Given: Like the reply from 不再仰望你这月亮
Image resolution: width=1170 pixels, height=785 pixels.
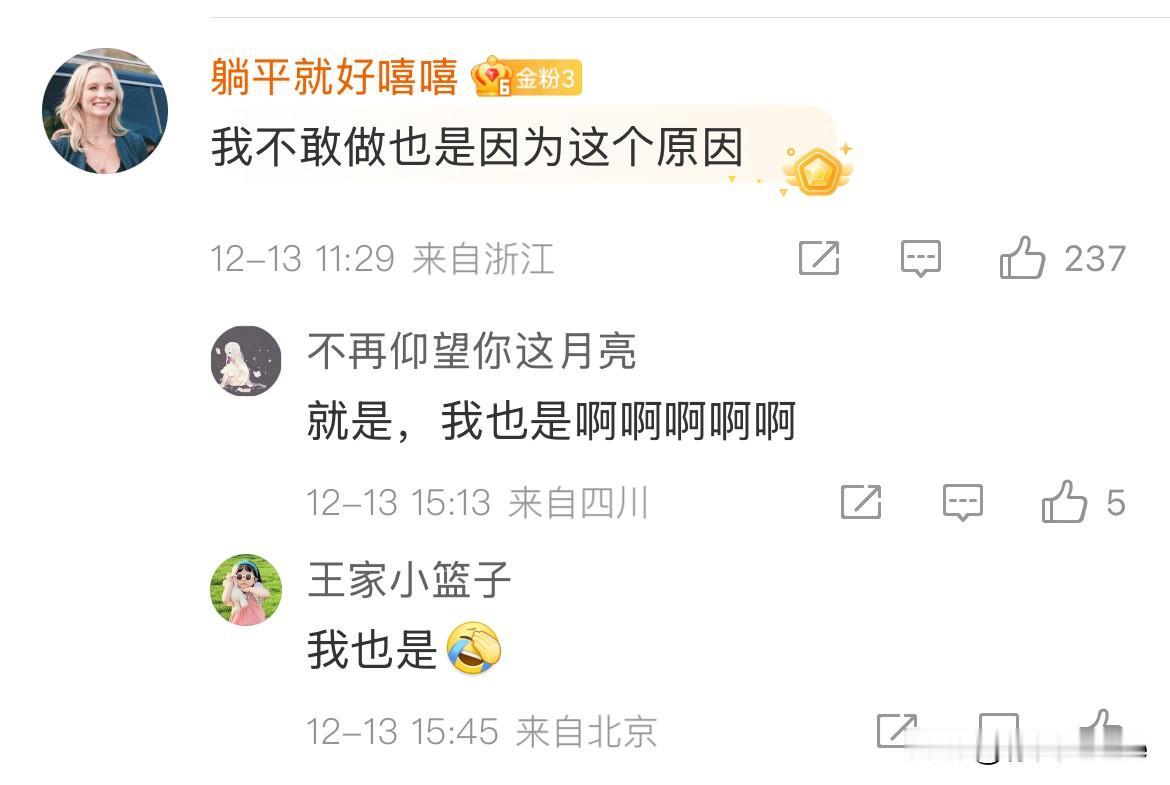Looking at the screenshot, I should (1064, 501).
